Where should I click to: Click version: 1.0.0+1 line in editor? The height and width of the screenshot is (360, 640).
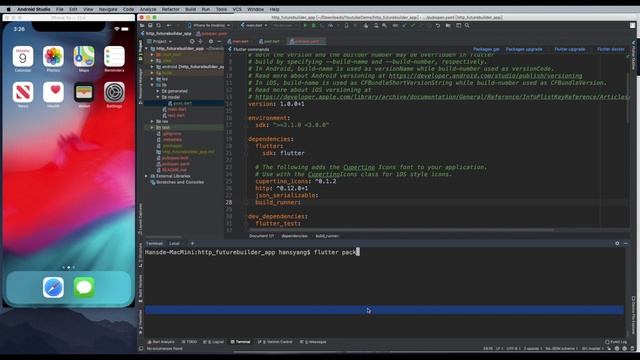pyautogui.click(x=276, y=104)
